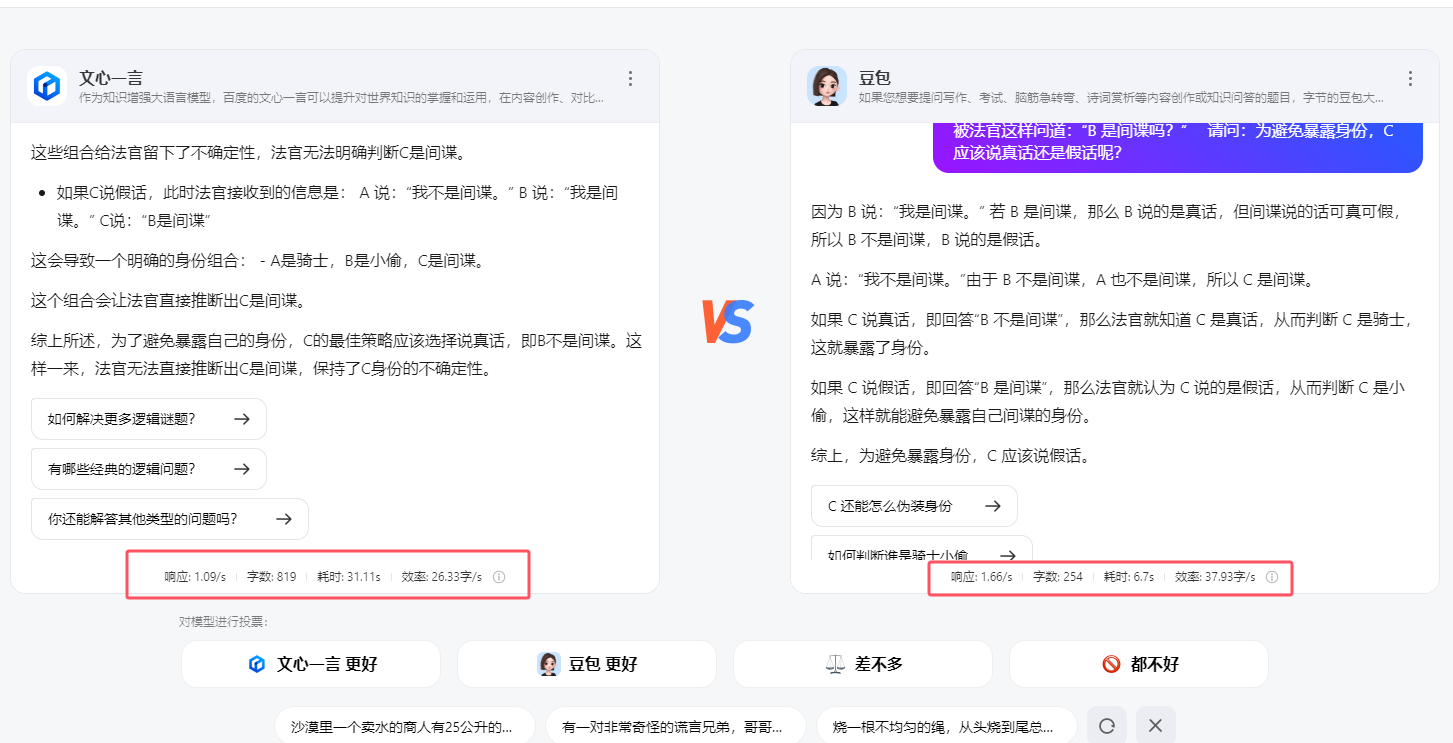Click the red prohibited icon beside 都不好
The width and height of the screenshot is (1453, 743).
1111,664
